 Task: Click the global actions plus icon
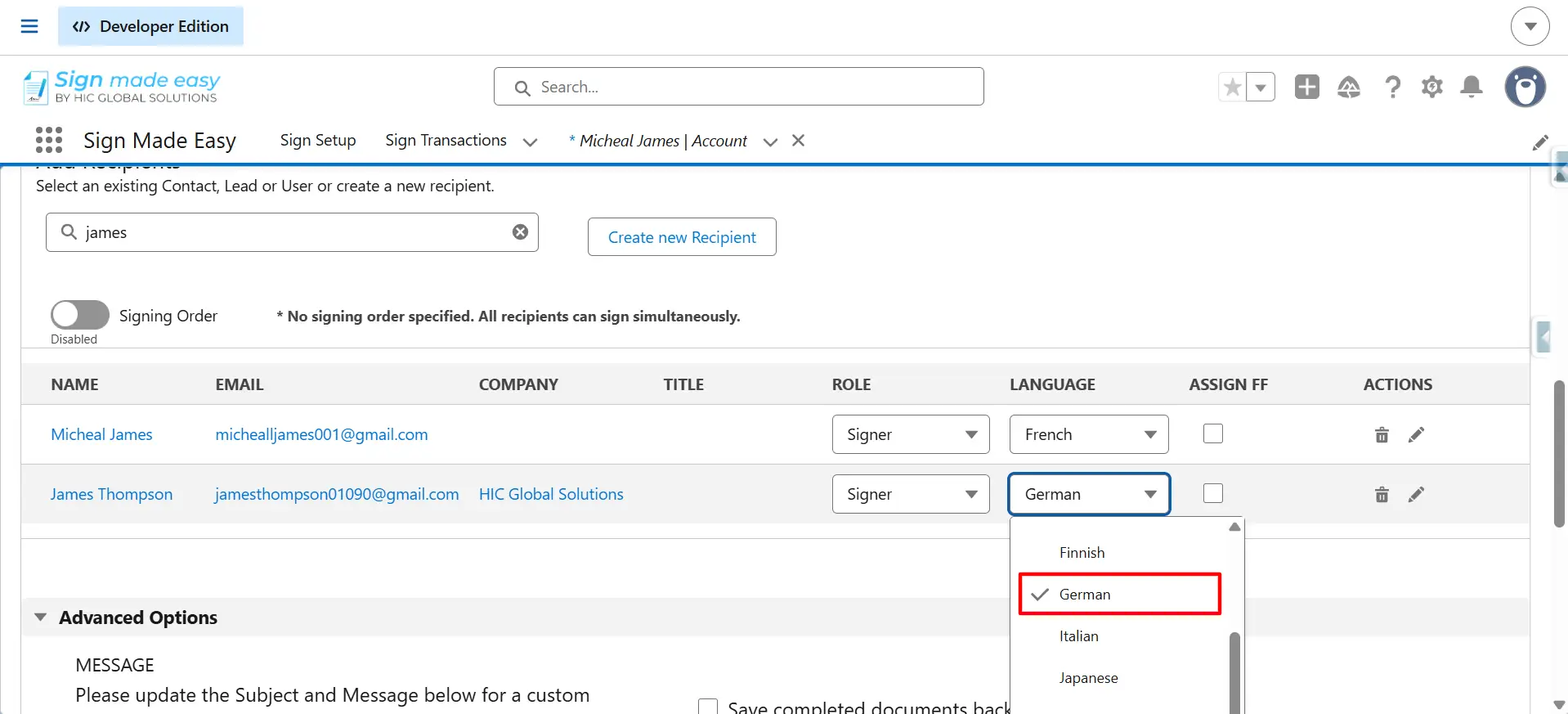1306,87
